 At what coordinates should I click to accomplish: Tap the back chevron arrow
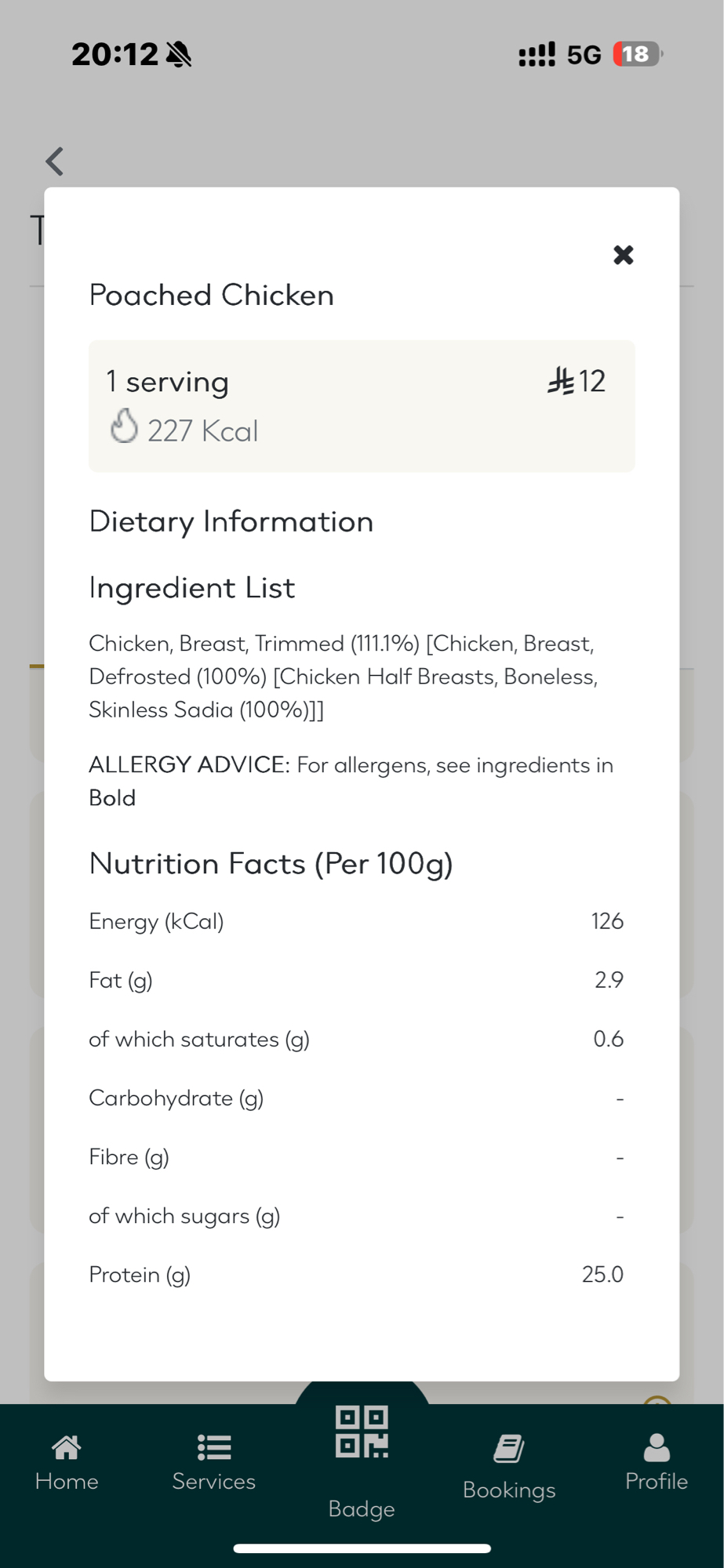click(x=54, y=162)
